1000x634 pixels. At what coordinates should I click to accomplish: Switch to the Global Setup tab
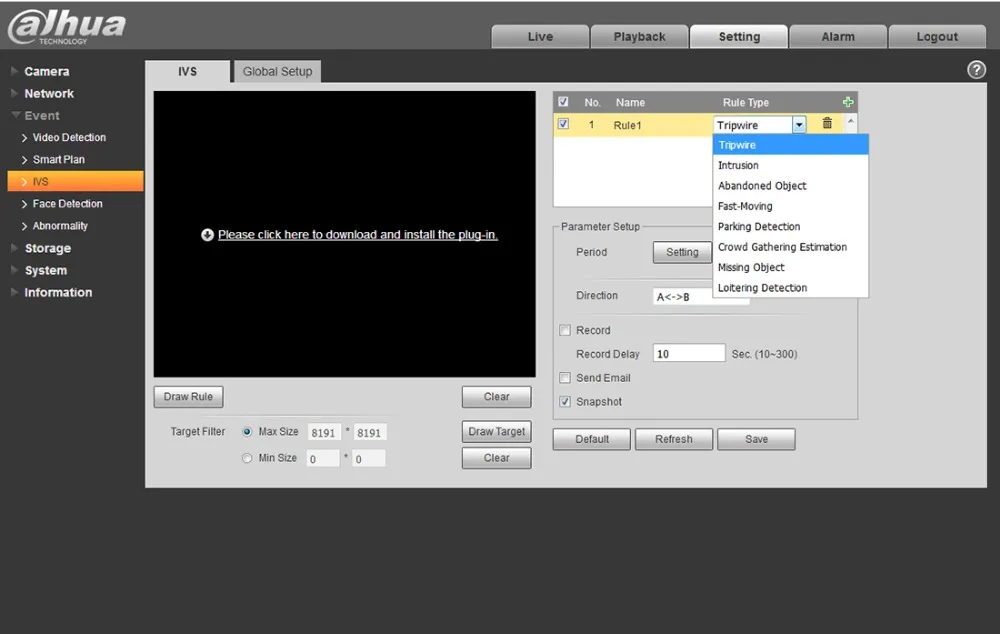tap(277, 71)
